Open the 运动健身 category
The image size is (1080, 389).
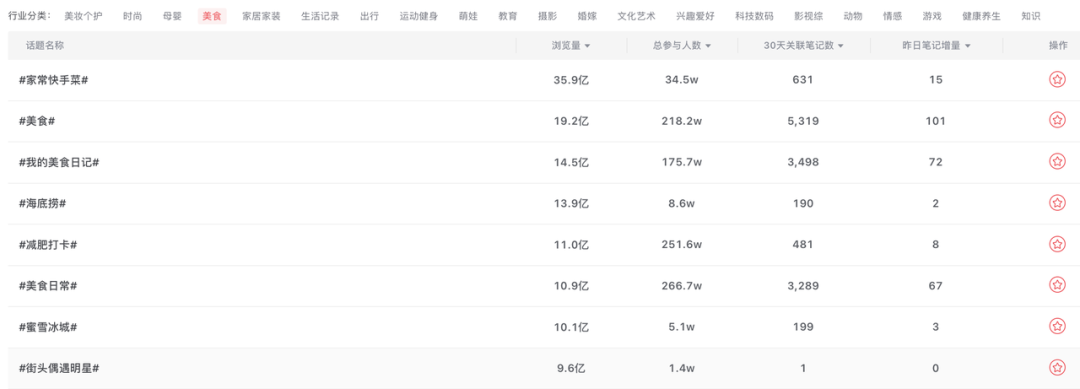tap(419, 16)
